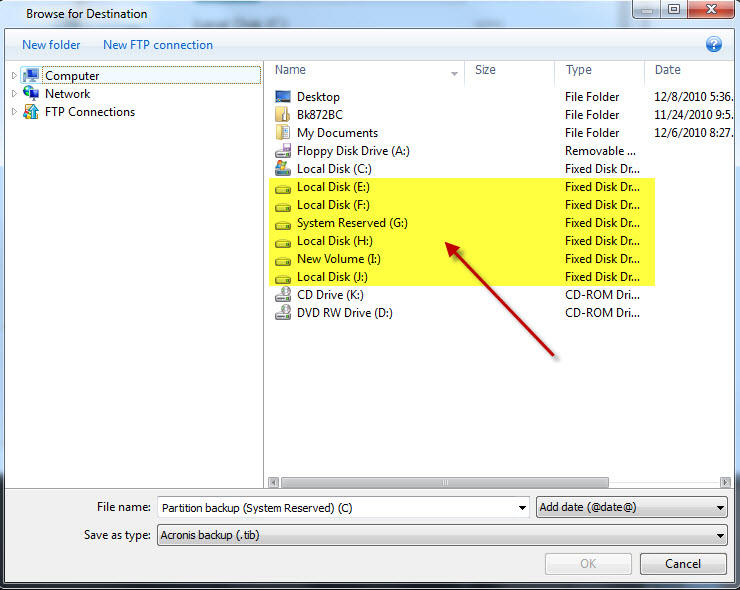The height and width of the screenshot is (590, 740).
Task: Select the Local Disk (F:) name text
Action: pyautogui.click(x=333, y=205)
